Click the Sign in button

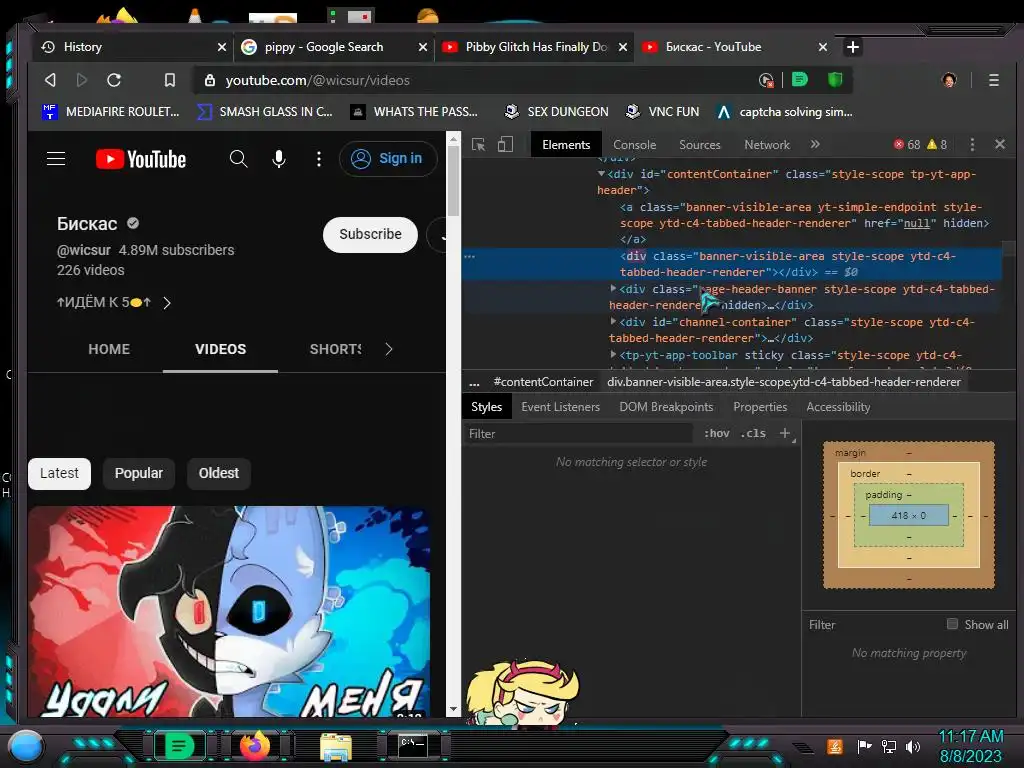pyautogui.click(x=388, y=159)
